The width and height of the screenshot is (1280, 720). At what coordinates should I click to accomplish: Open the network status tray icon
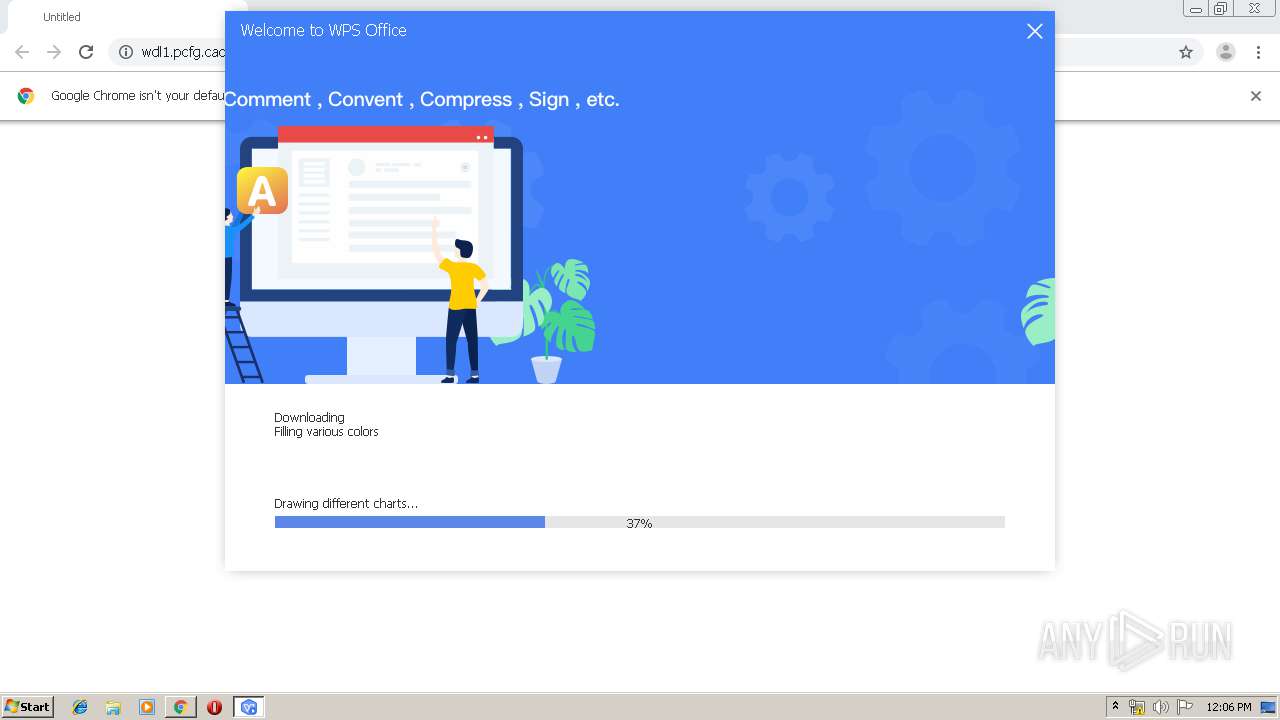click(1137, 707)
